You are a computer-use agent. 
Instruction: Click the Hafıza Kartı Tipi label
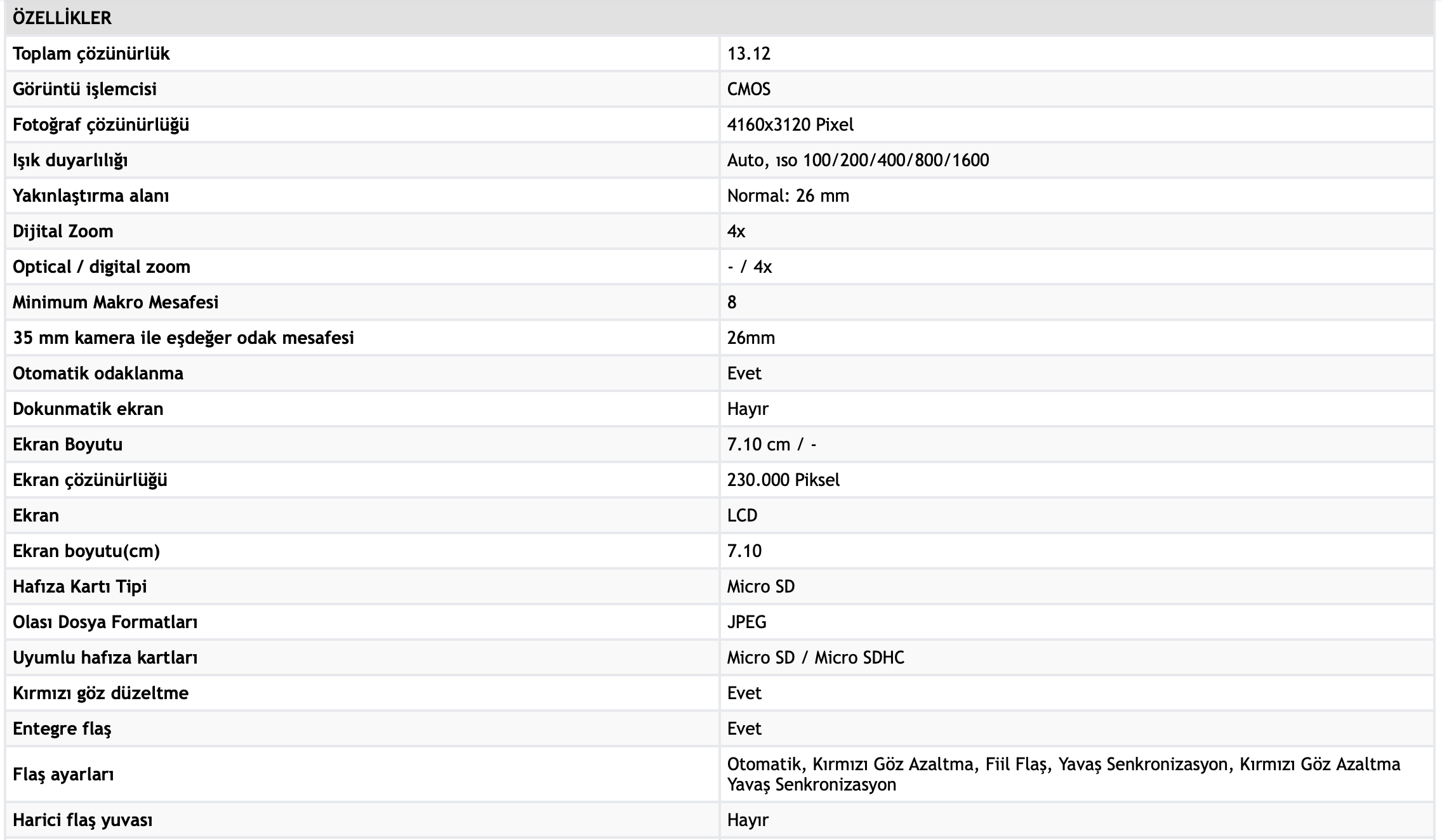click(79, 587)
